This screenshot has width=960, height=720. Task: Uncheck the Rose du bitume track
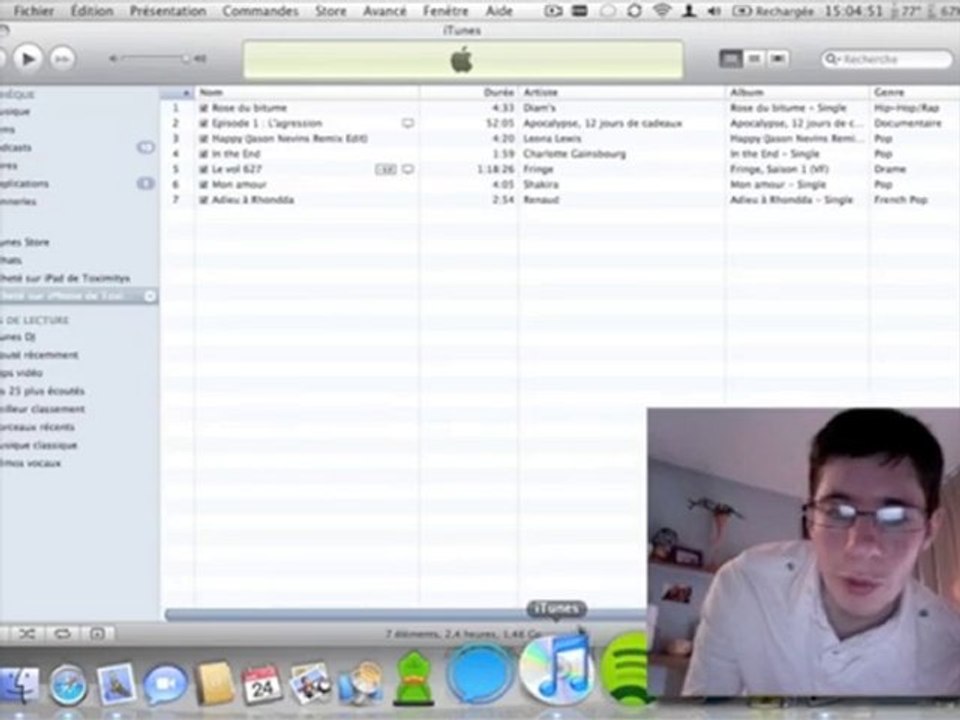click(203, 108)
